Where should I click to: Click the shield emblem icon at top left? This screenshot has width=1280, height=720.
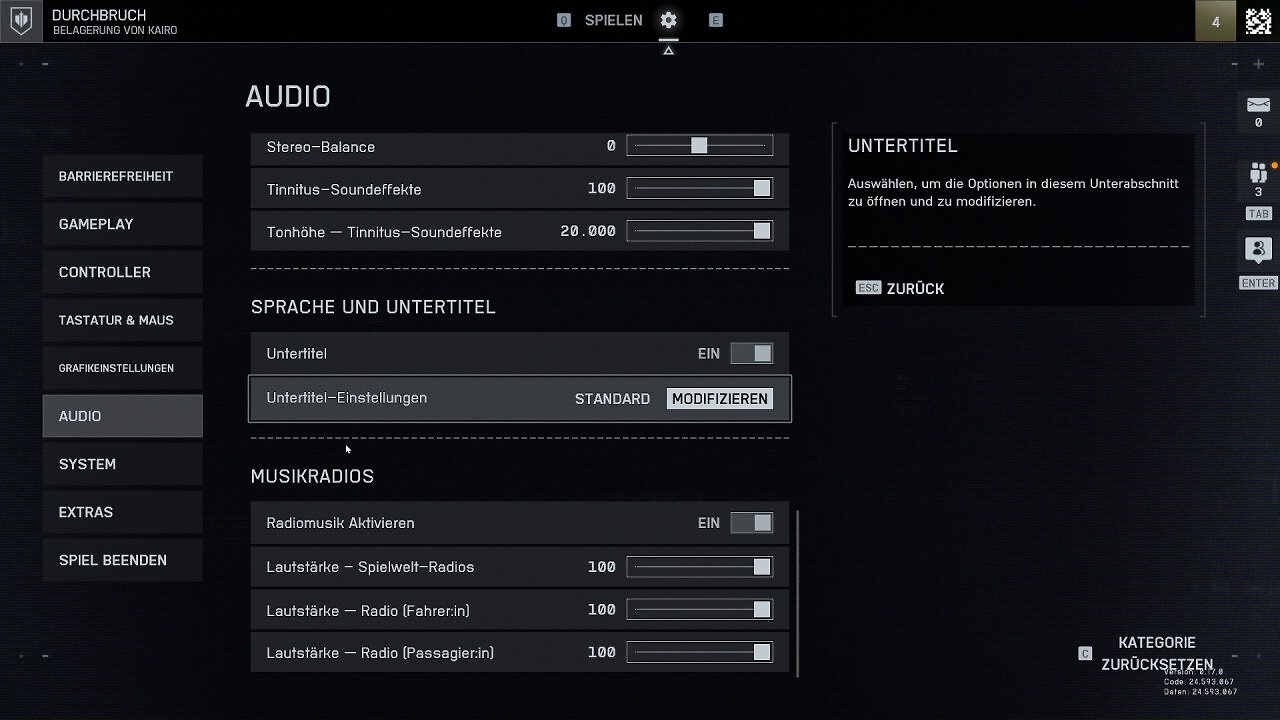(21, 21)
